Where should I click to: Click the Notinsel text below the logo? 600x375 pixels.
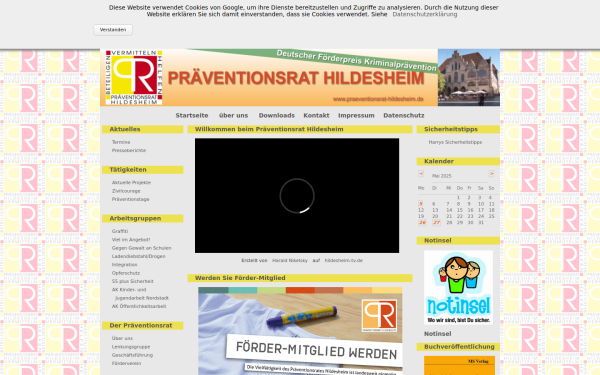coord(437,334)
